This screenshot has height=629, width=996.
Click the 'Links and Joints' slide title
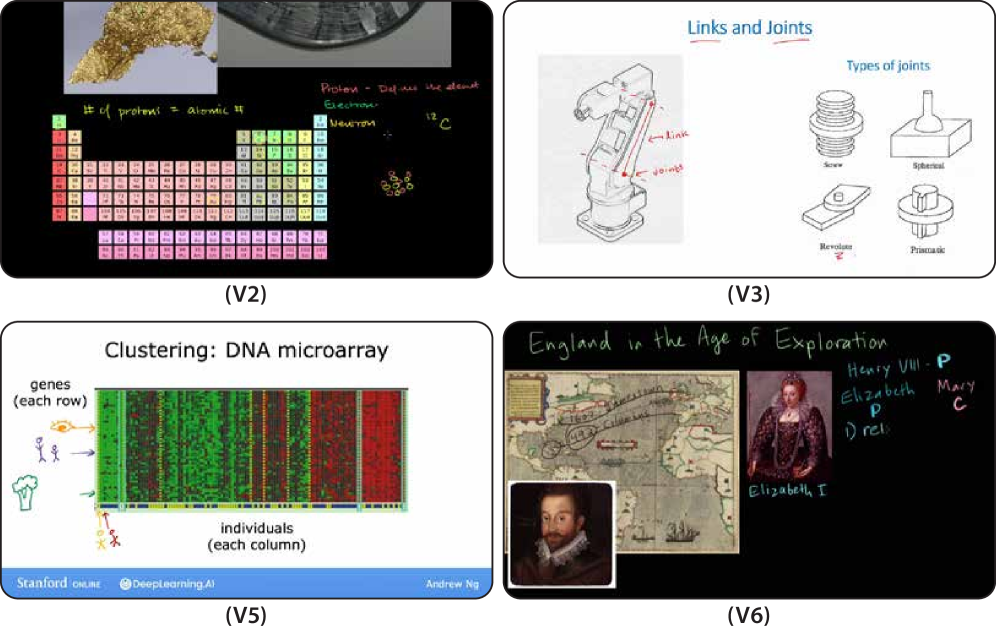point(750,28)
